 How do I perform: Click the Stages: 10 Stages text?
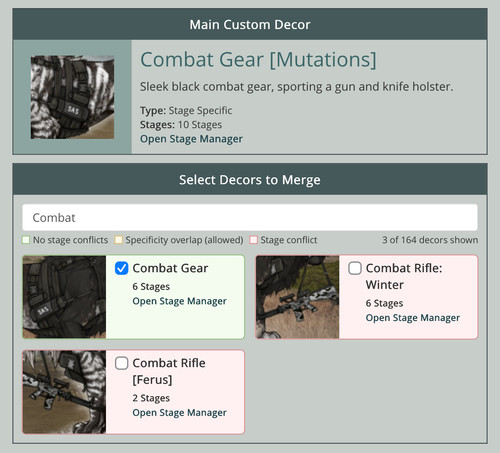click(181, 125)
